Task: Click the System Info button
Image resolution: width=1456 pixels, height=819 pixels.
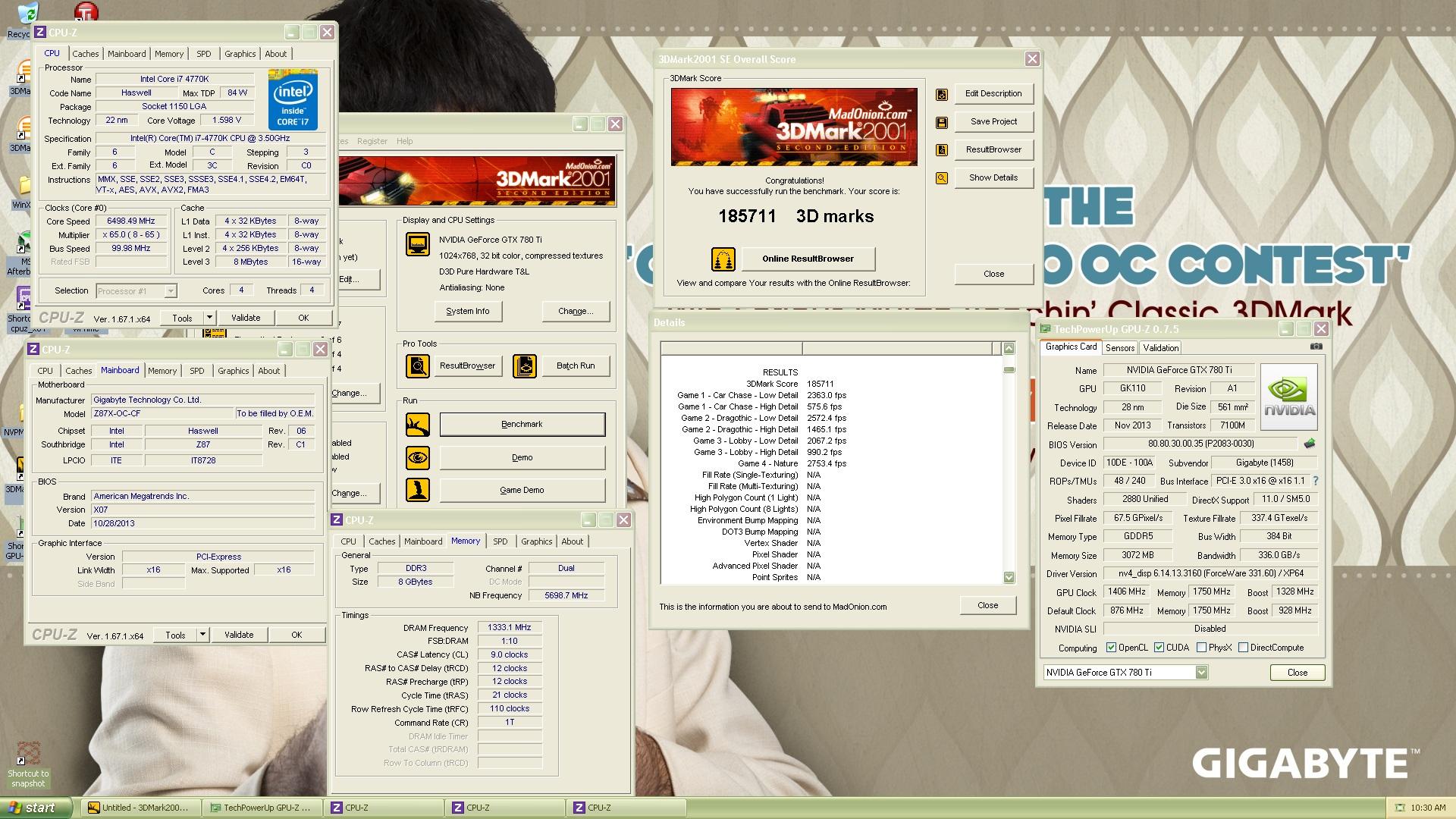Action: tap(468, 312)
